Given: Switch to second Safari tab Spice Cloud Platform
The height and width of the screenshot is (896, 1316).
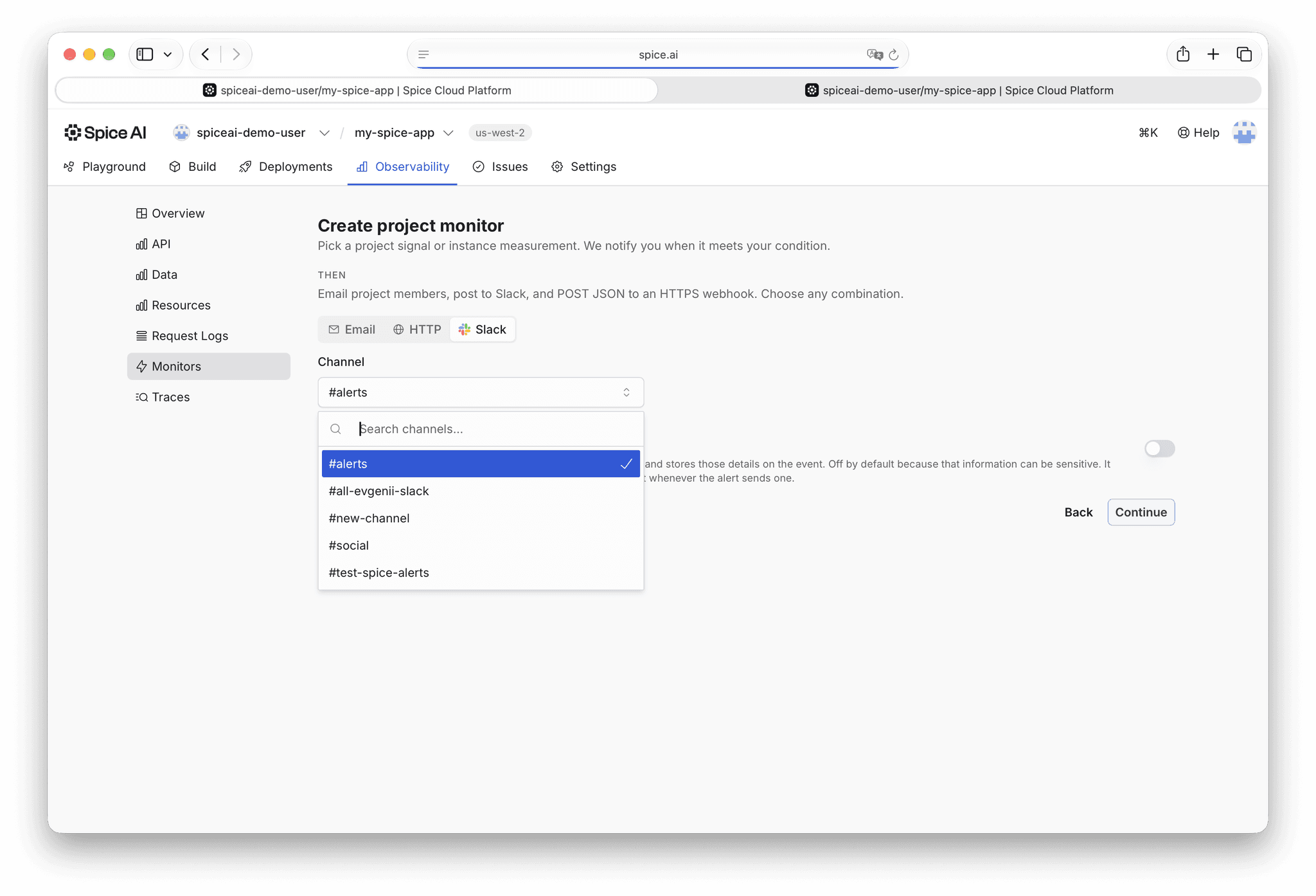Looking at the screenshot, I should pyautogui.click(x=959, y=91).
